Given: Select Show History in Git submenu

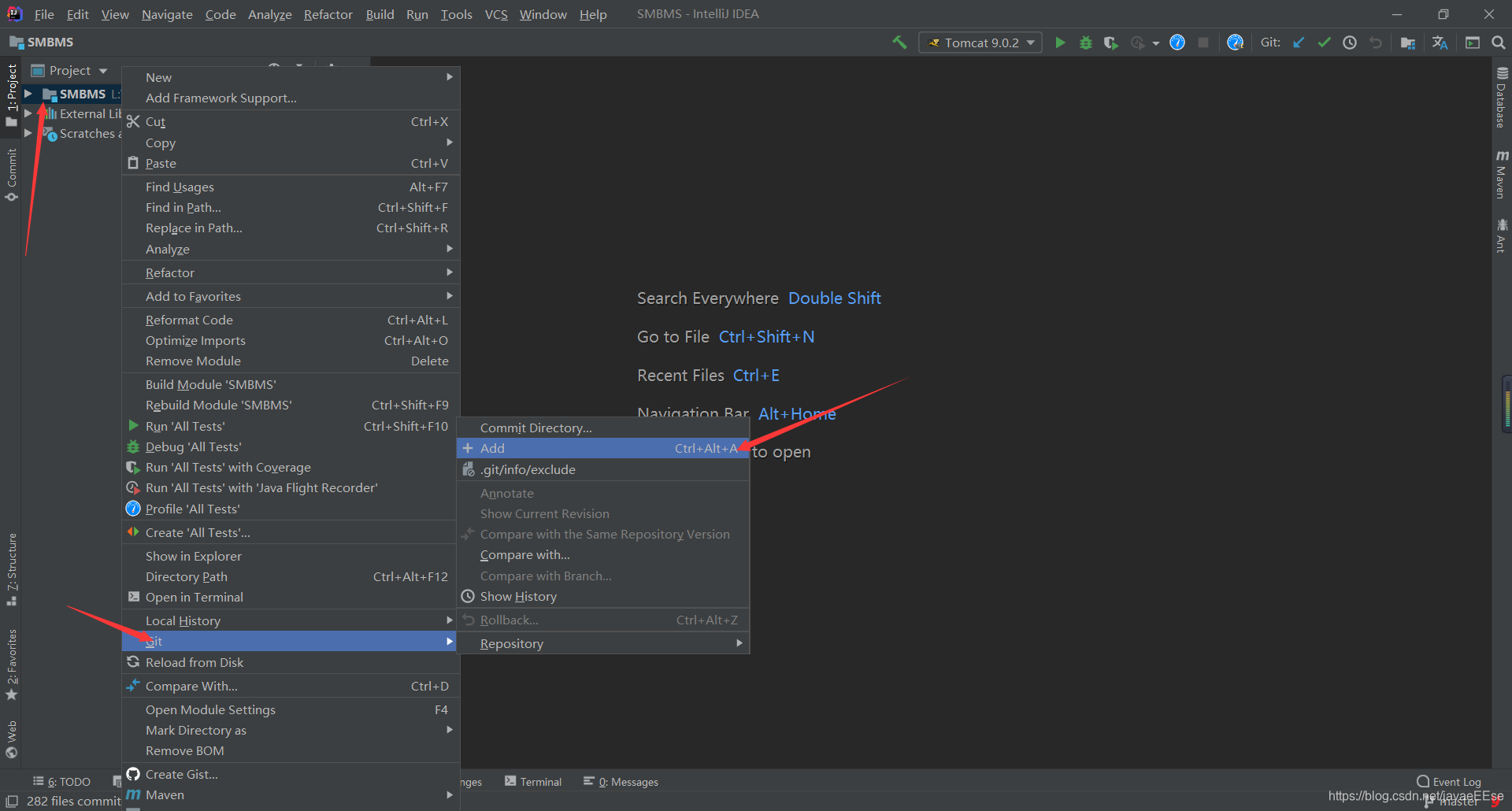Looking at the screenshot, I should tap(602, 596).
